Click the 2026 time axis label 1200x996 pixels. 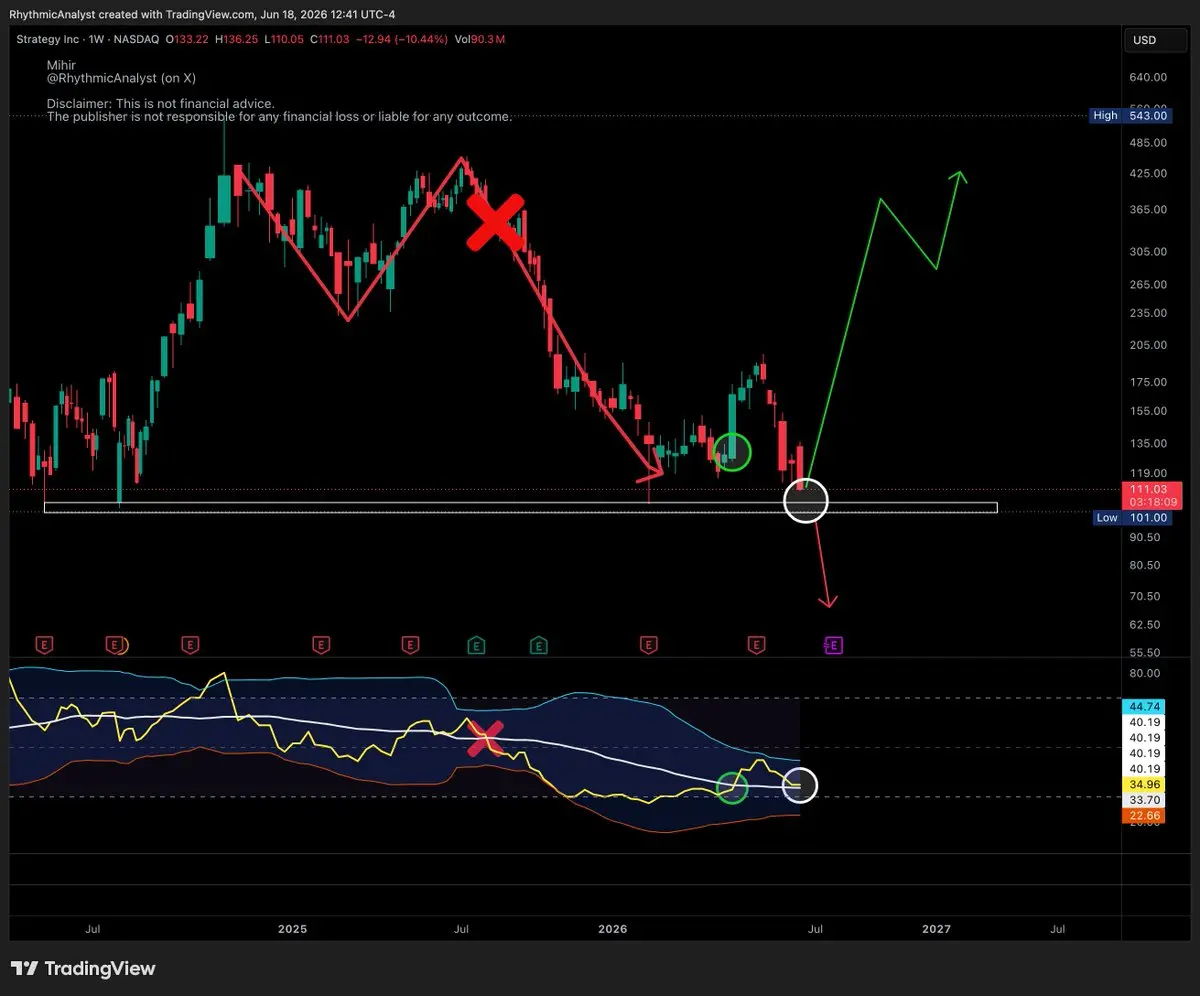point(612,929)
